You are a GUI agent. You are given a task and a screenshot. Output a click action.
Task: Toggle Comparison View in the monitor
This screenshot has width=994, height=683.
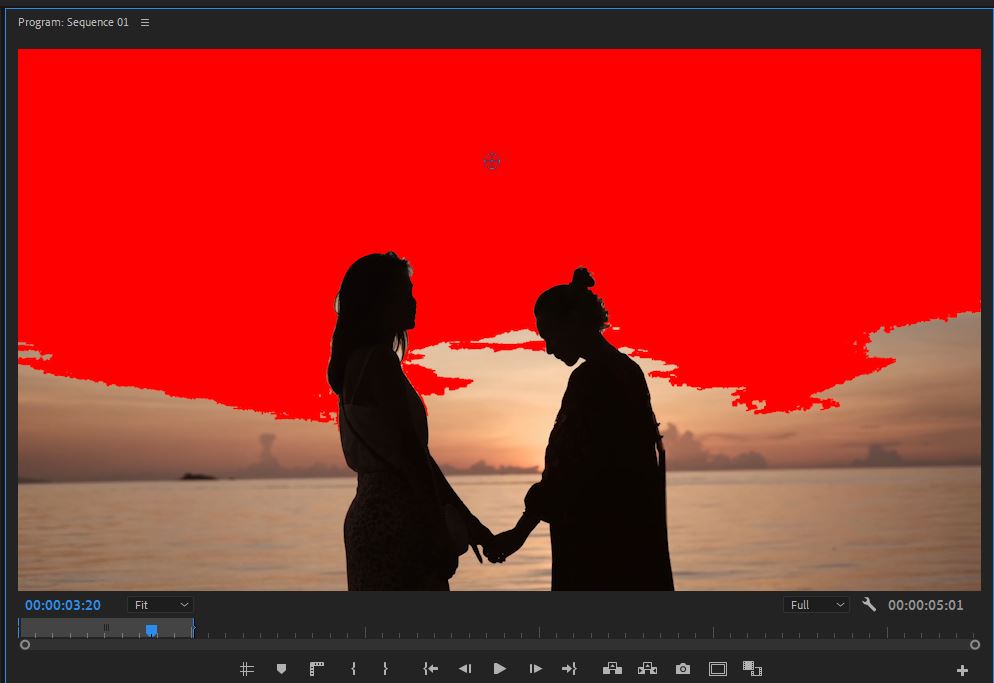click(x=717, y=668)
